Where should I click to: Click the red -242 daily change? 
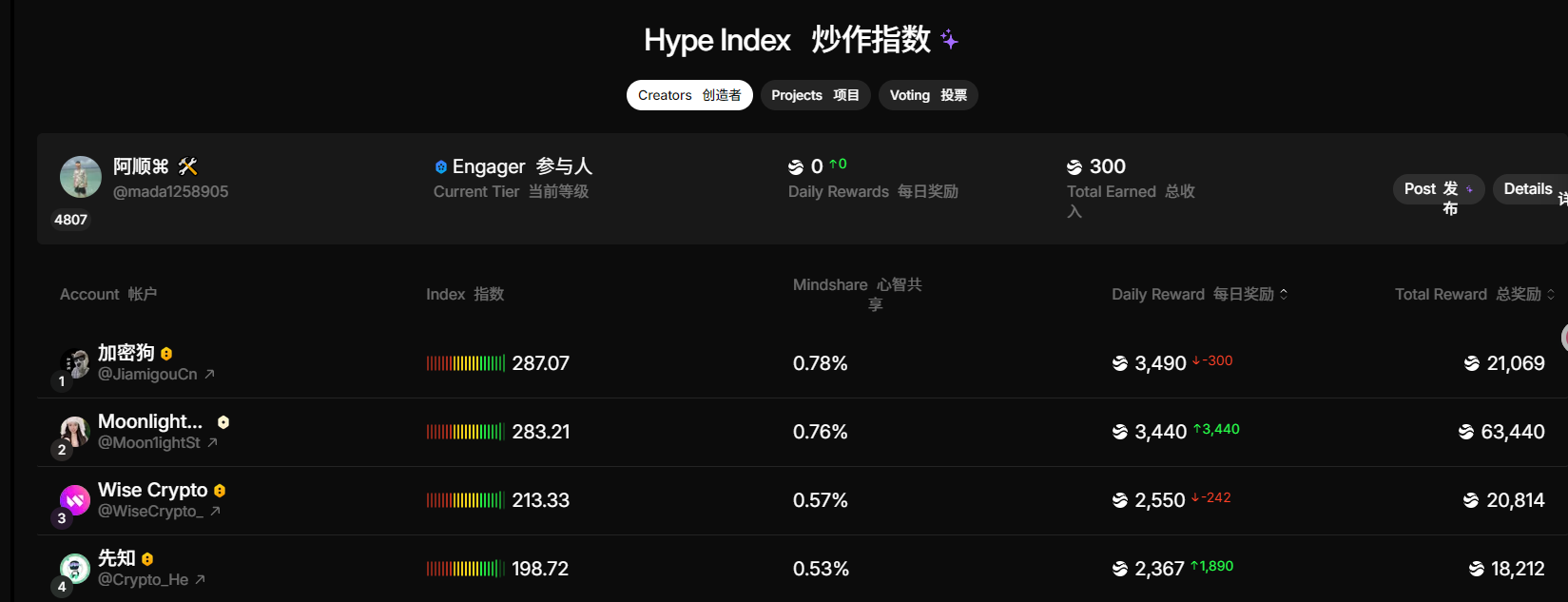[1211, 497]
